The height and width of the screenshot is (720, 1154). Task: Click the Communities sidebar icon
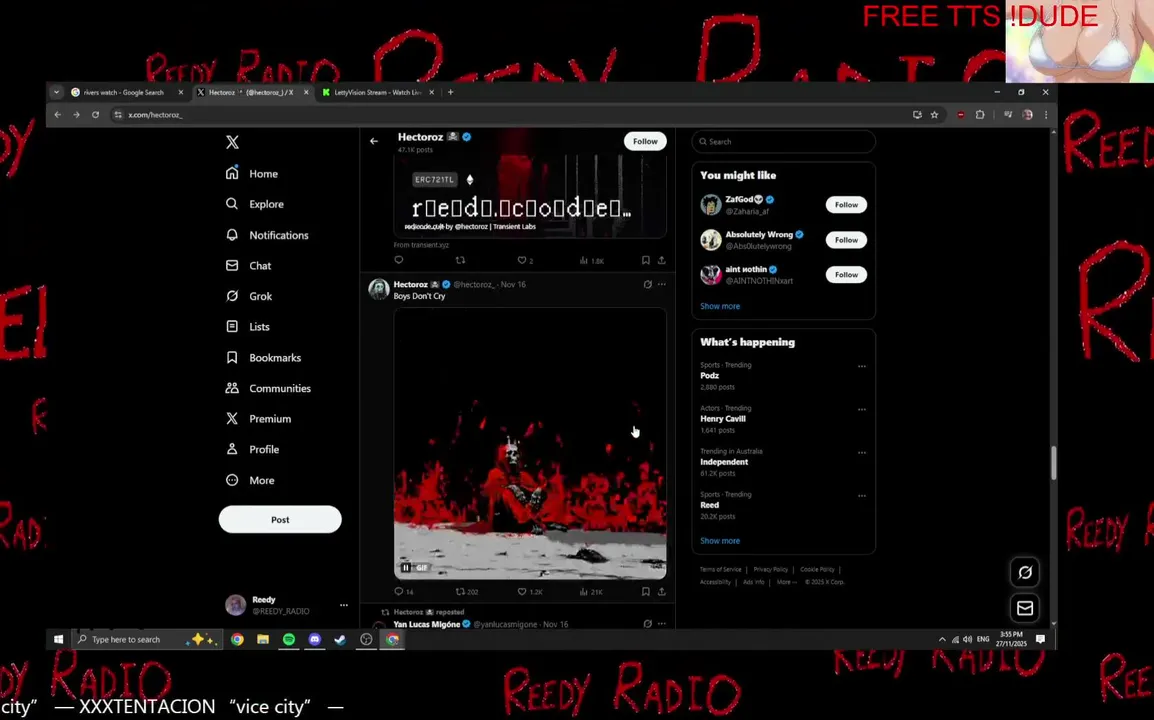click(x=232, y=388)
